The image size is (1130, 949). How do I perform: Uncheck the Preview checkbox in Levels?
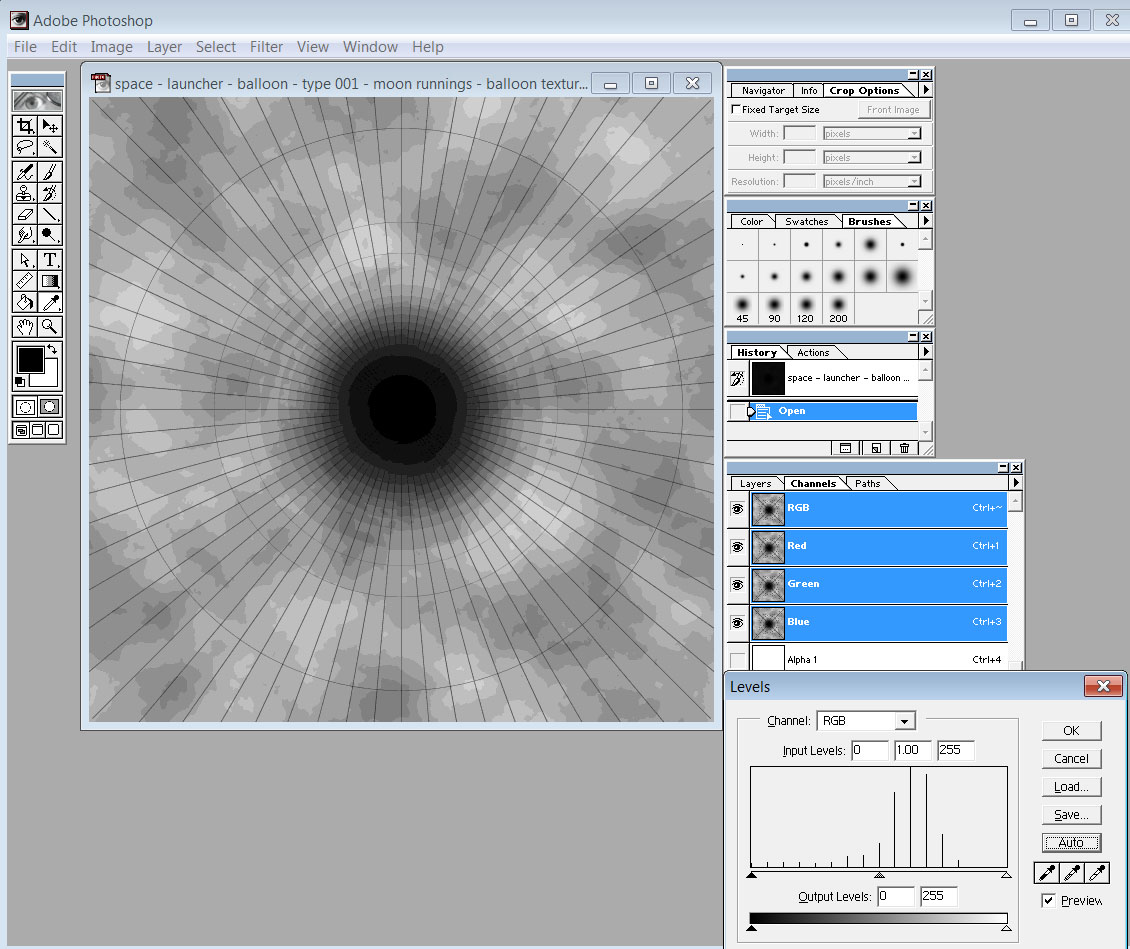click(x=1048, y=900)
